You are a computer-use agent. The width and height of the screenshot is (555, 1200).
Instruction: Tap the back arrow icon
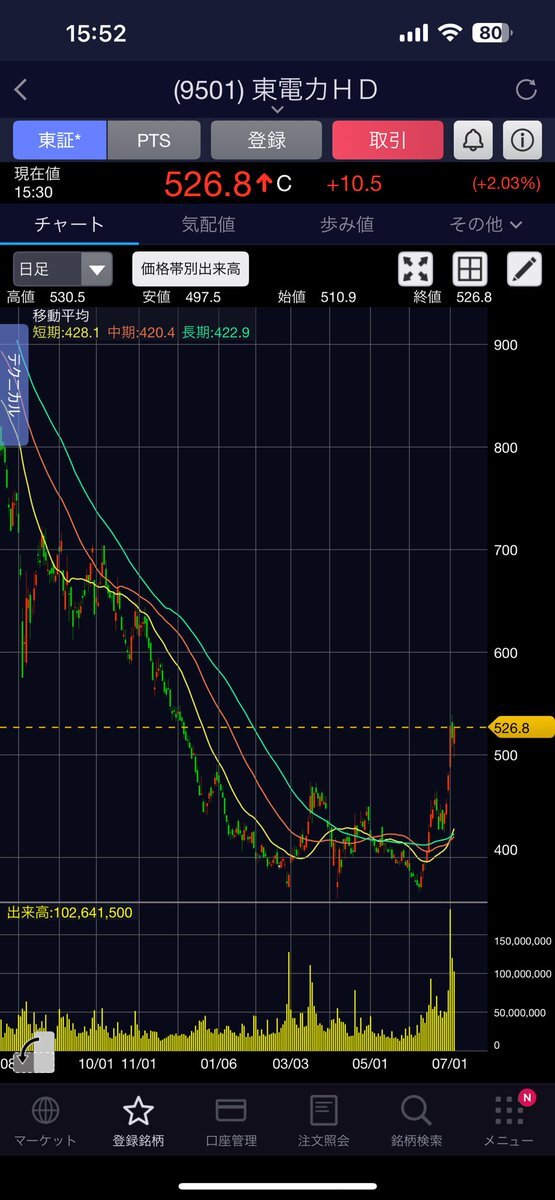click(x=21, y=90)
